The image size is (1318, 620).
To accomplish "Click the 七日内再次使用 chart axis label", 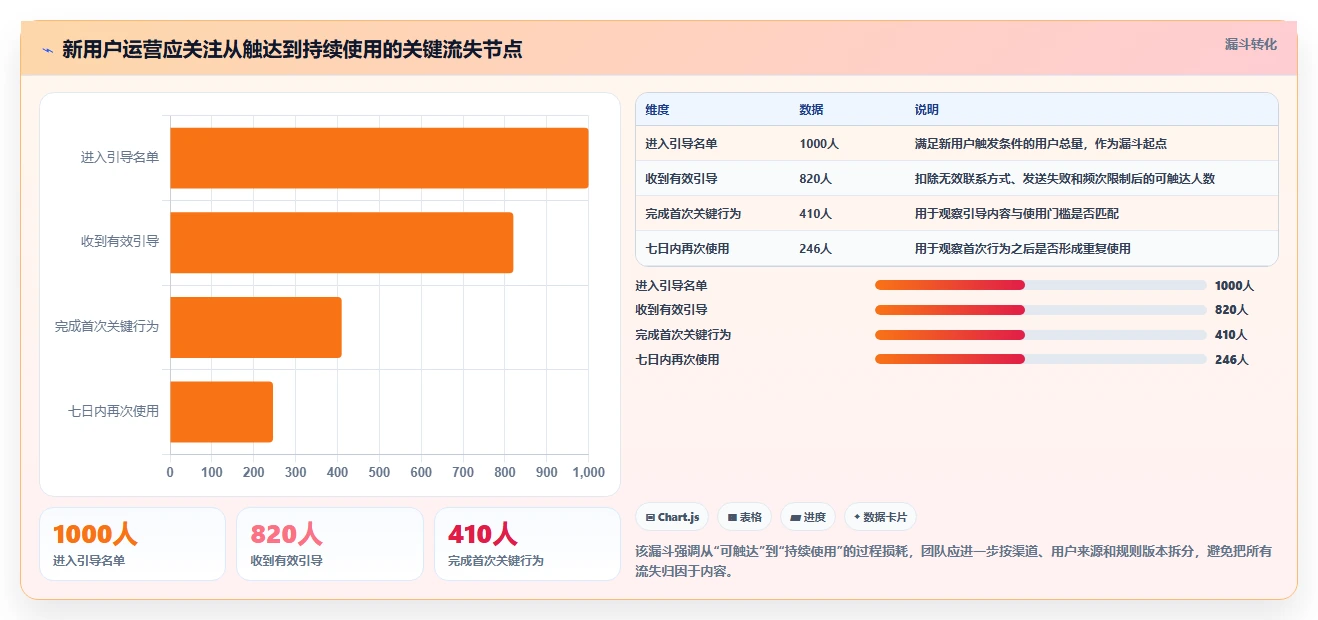I will (113, 411).
